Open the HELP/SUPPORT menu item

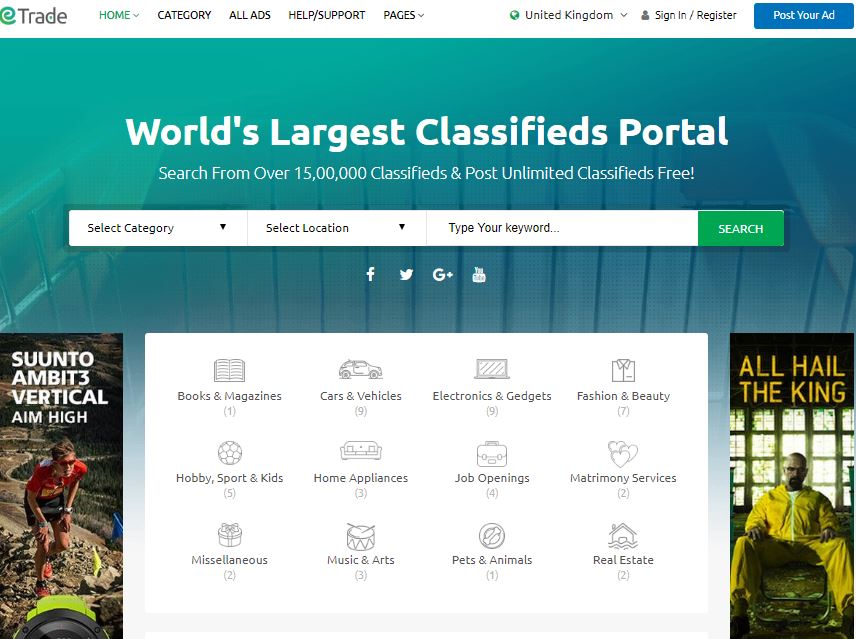pos(326,15)
